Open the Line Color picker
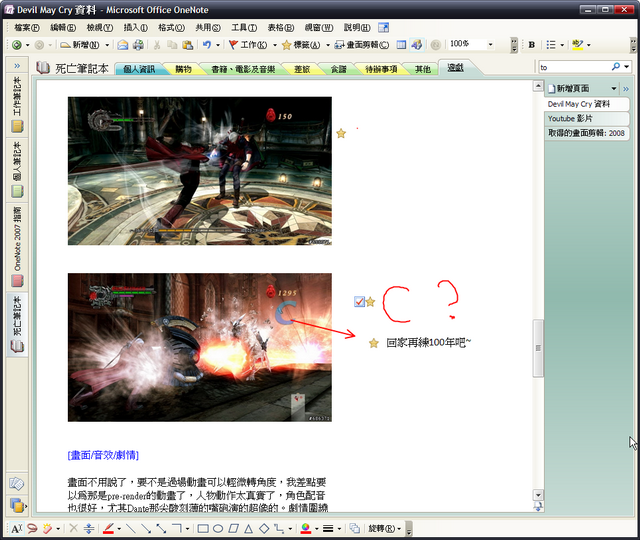 (306, 529)
